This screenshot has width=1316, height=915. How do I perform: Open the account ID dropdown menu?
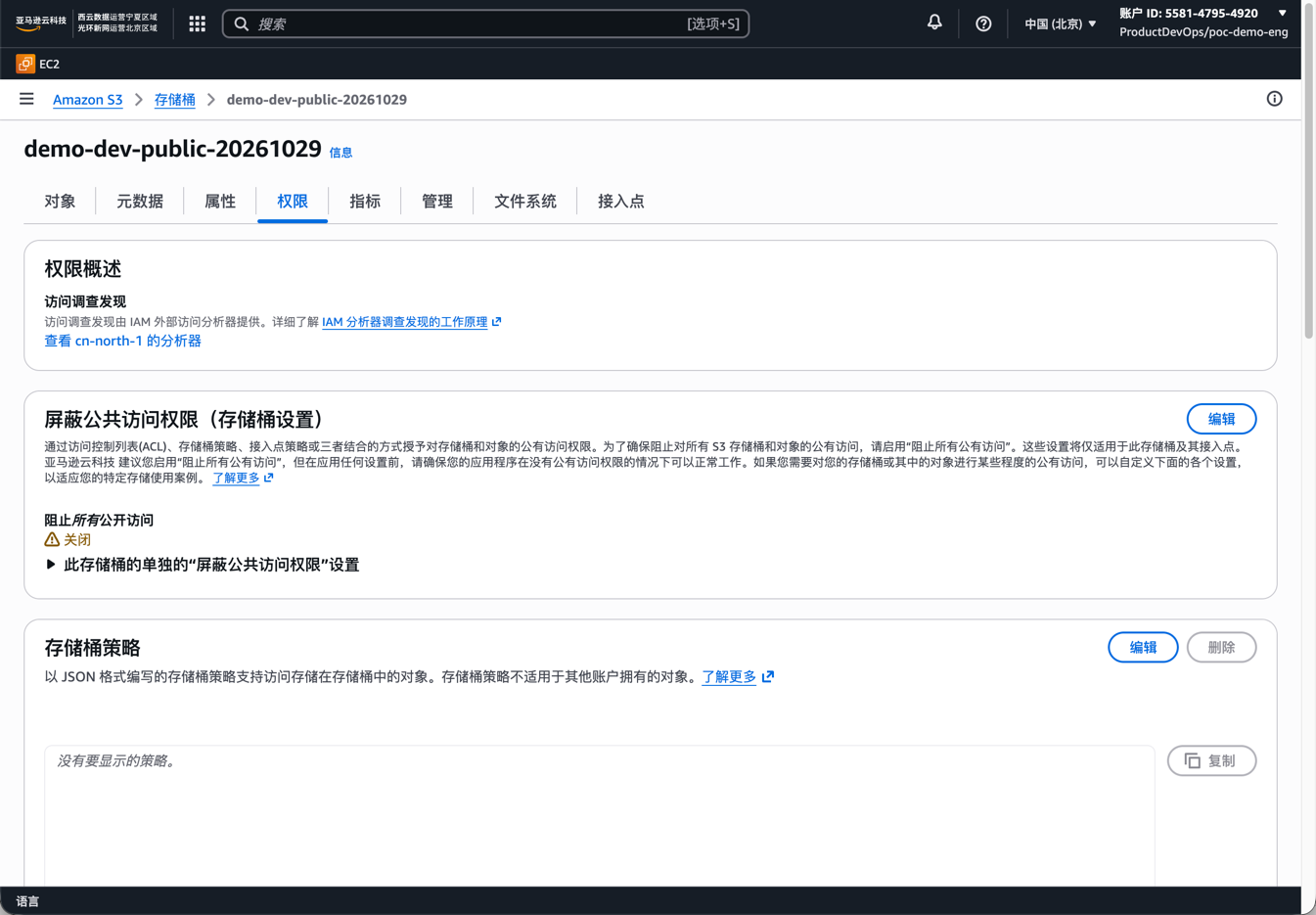click(x=1203, y=23)
